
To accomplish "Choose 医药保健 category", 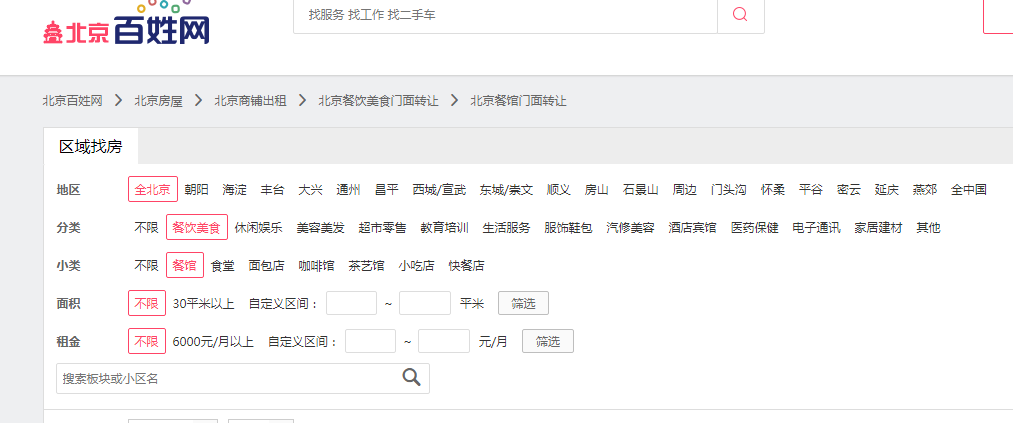I will [755, 227].
